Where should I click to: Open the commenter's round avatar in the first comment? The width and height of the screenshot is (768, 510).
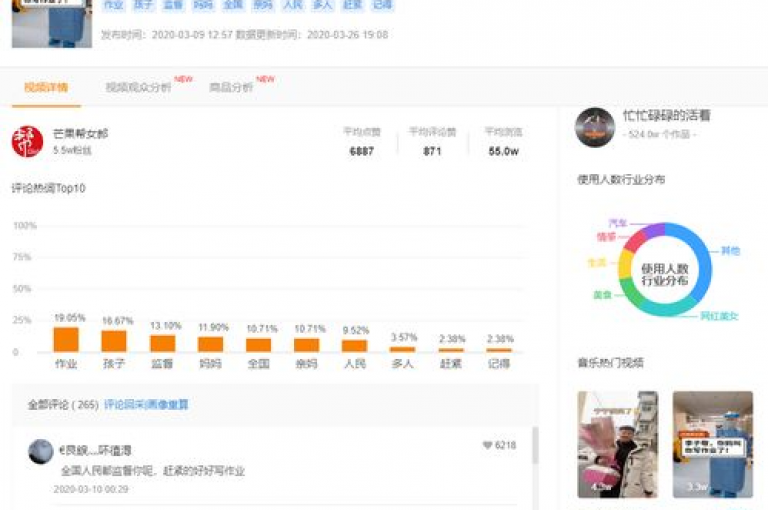(41, 451)
